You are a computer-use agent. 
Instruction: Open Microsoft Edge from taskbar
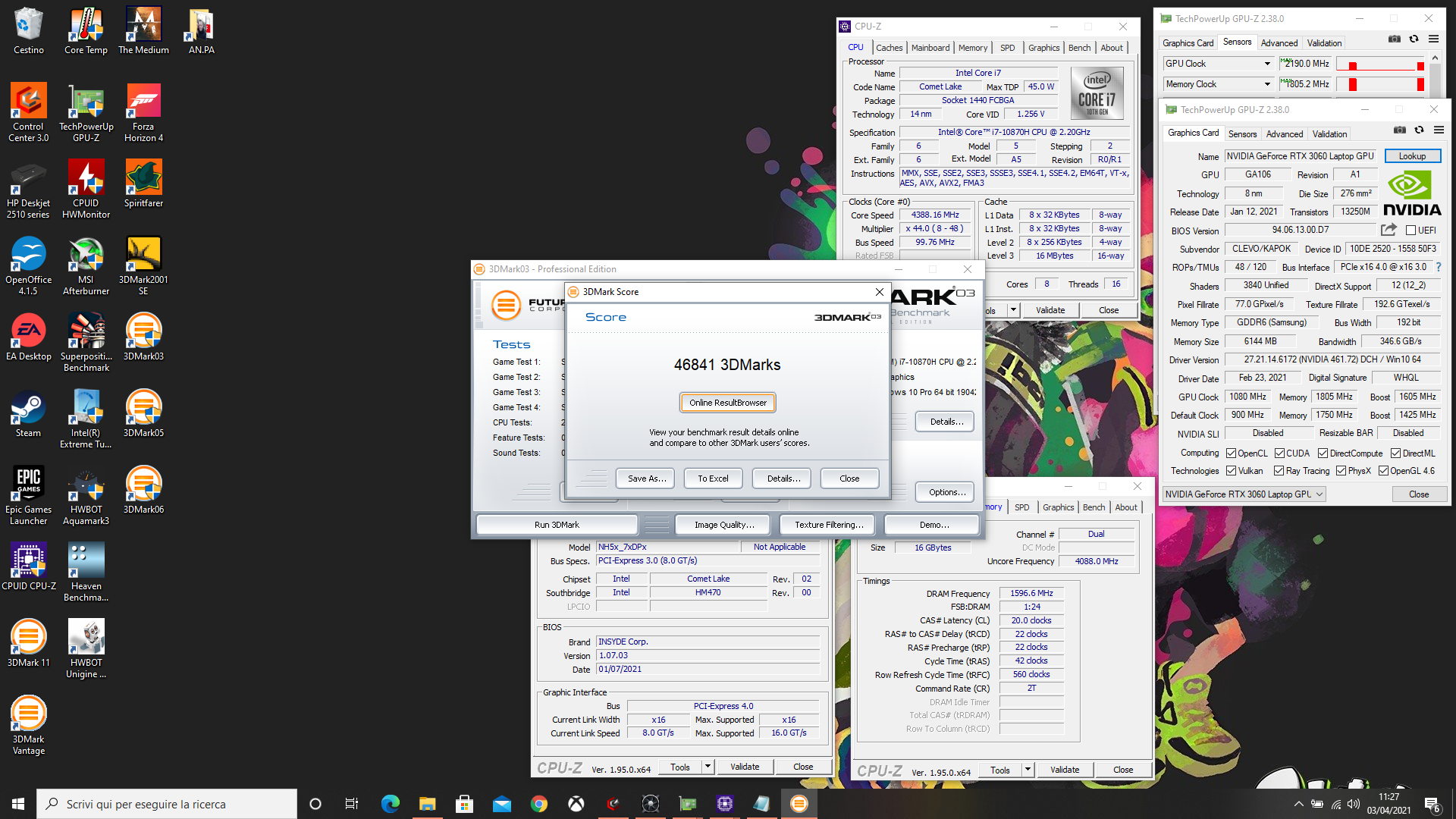tap(391, 804)
